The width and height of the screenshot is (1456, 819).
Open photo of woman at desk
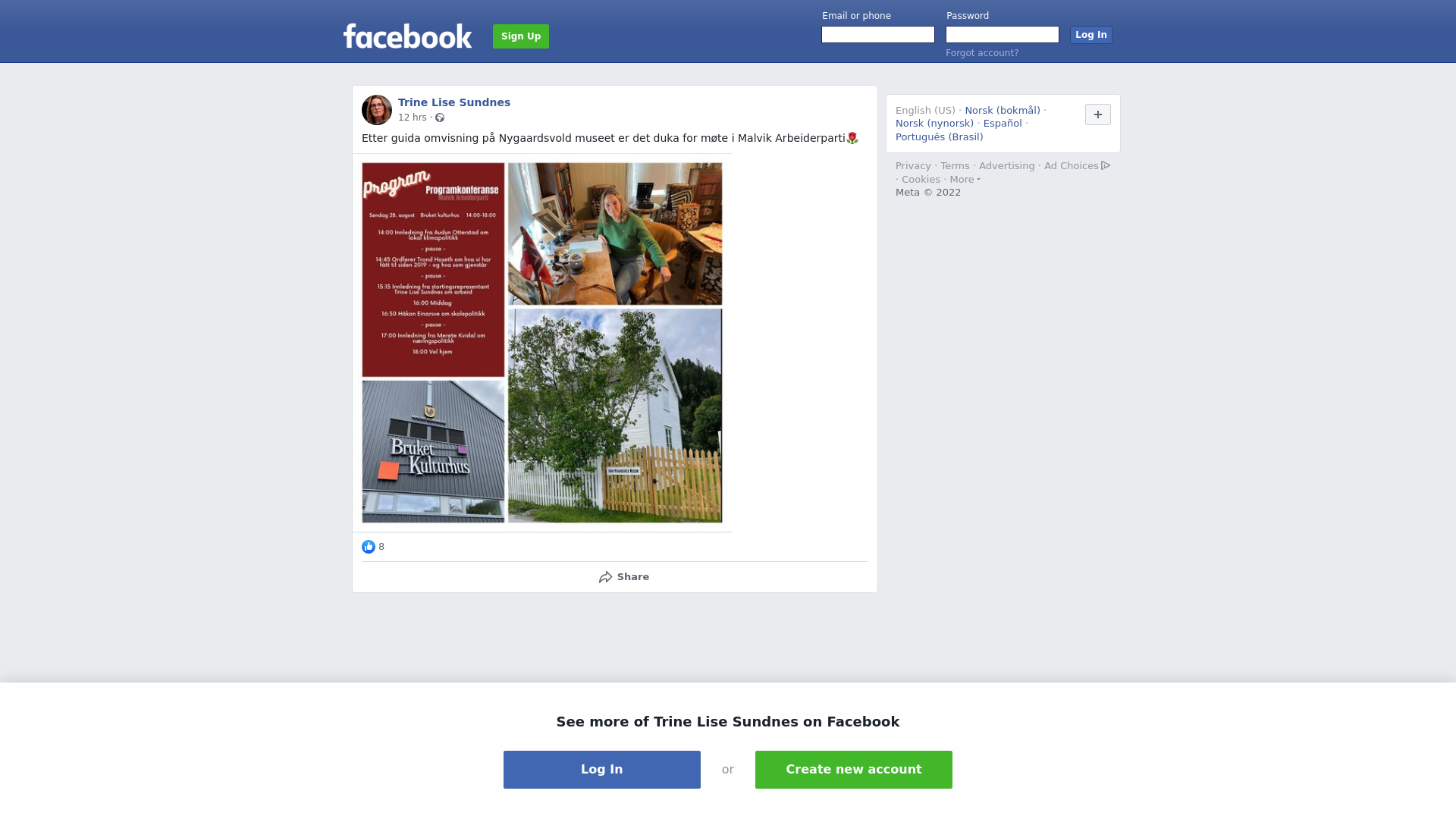[615, 234]
